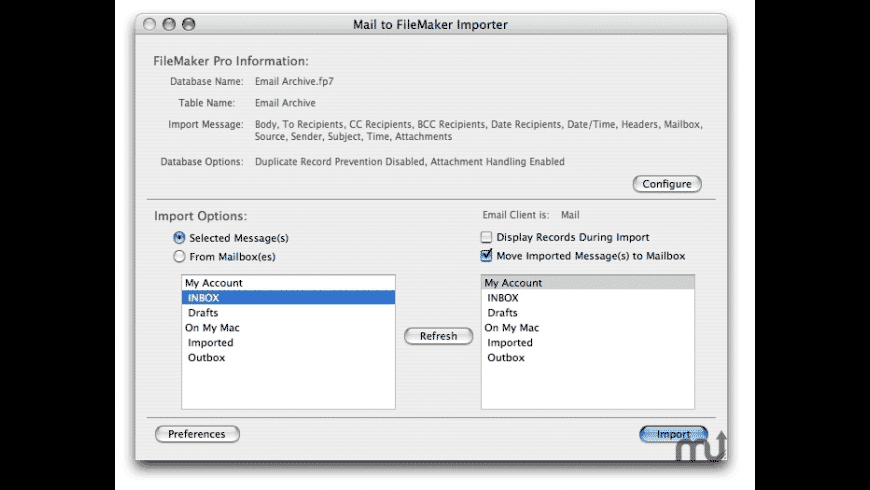This screenshot has width=870, height=490.
Task: Pick My Account in destination mailbox list
Action: pos(588,282)
